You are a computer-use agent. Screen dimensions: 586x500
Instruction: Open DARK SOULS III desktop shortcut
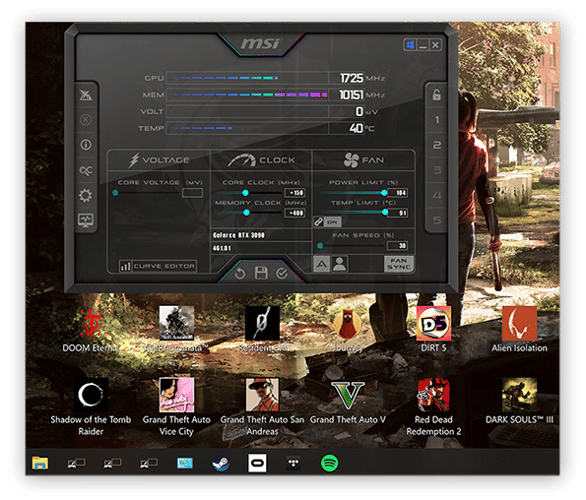[x=519, y=402]
